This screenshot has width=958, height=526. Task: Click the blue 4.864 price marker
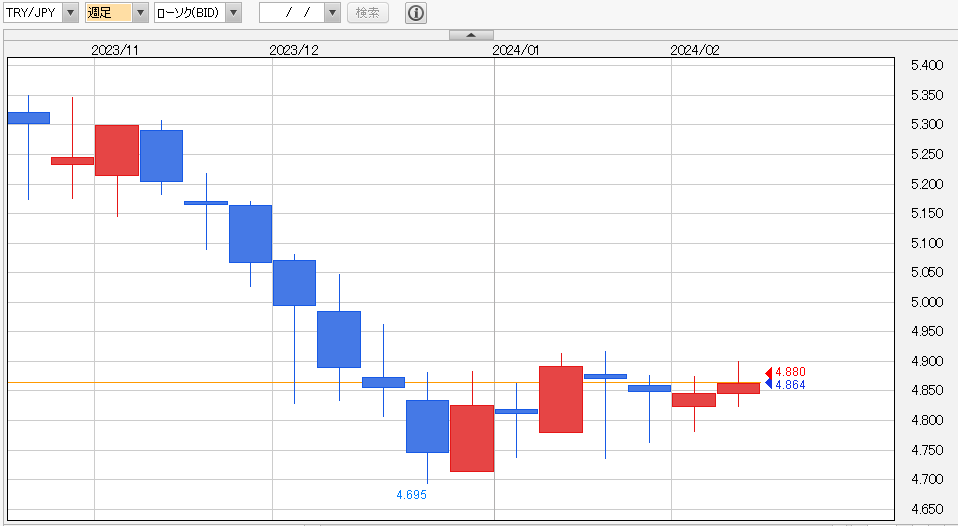pyautogui.click(x=786, y=384)
